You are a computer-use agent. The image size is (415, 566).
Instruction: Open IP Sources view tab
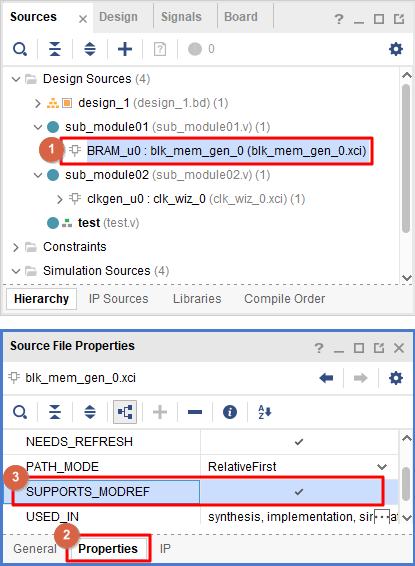pos(118,299)
